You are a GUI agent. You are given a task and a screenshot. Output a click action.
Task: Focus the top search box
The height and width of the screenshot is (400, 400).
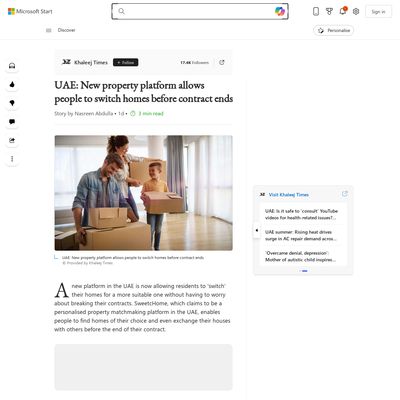click(200, 11)
